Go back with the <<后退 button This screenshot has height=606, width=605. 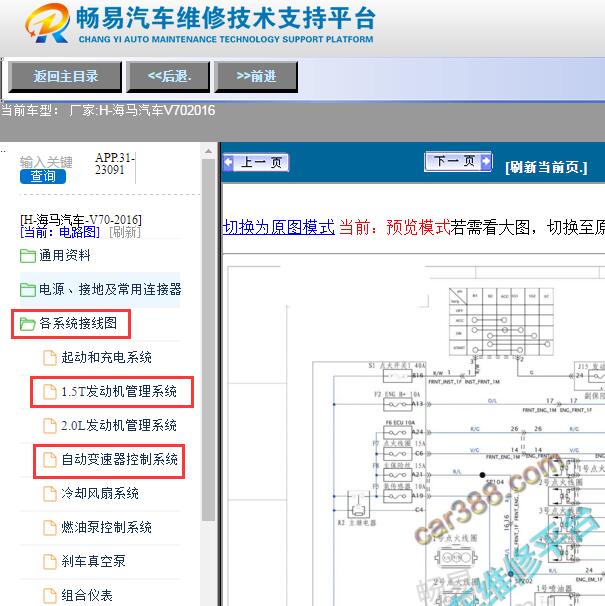point(168,77)
